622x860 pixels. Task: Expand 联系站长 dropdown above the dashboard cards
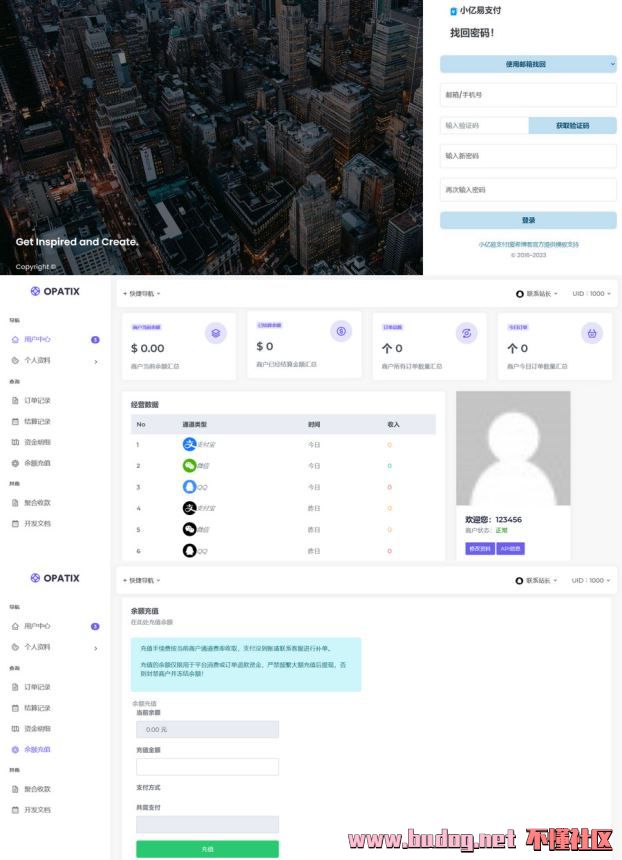[537, 293]
